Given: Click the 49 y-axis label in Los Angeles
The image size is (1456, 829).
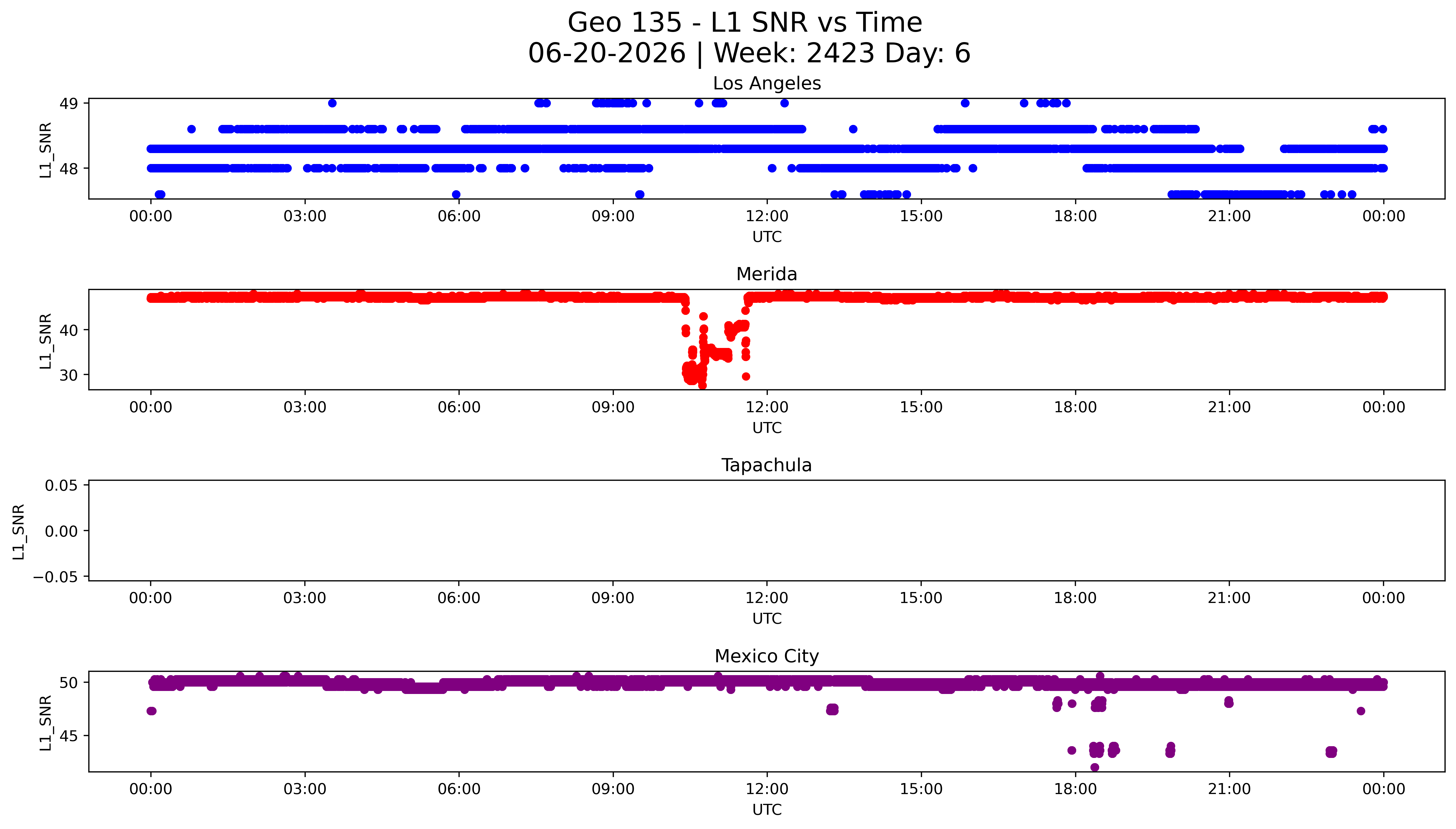Looking at the screenshot, I should click(x=69, y=104).
